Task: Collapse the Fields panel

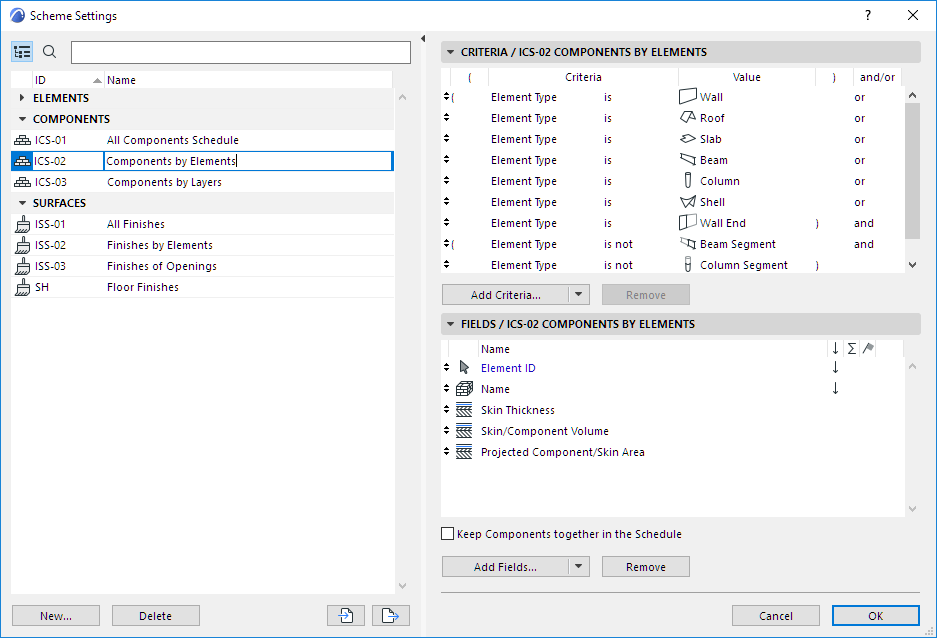Action: coord(451,324)
